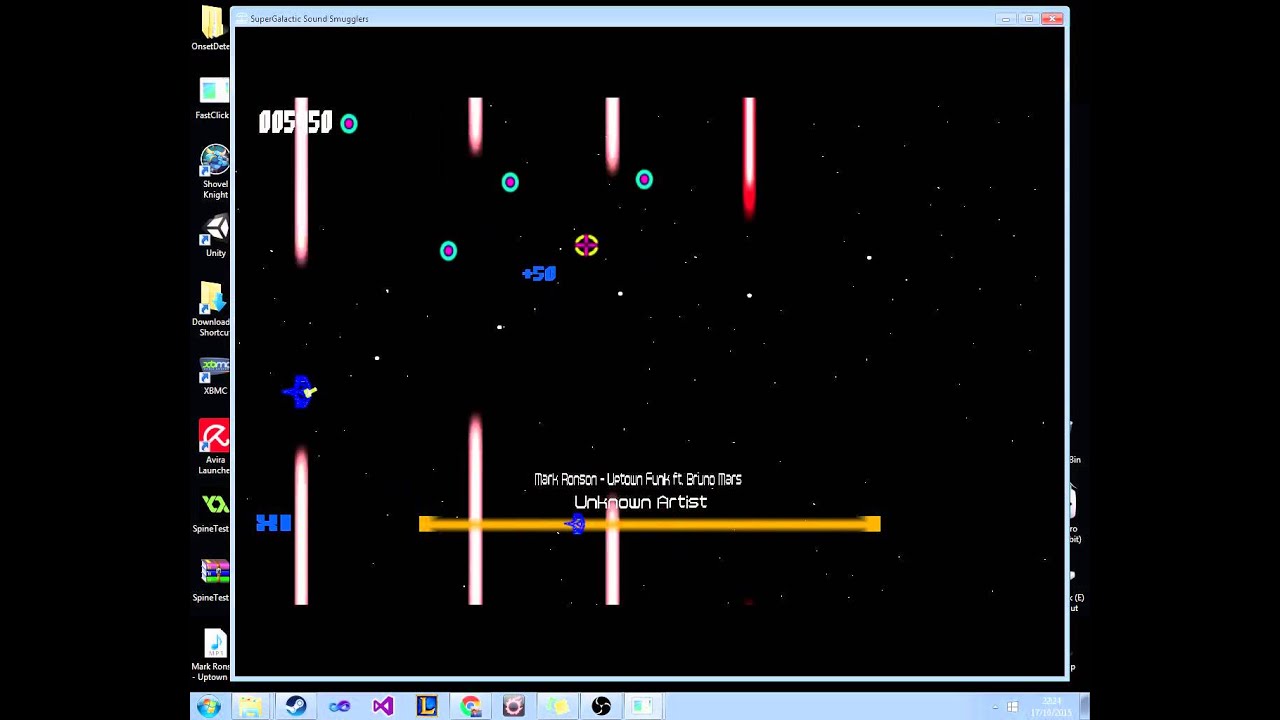Open Google Chrome from the taskbar
This screenshot has height=720, width=1280.
point(470,707)
